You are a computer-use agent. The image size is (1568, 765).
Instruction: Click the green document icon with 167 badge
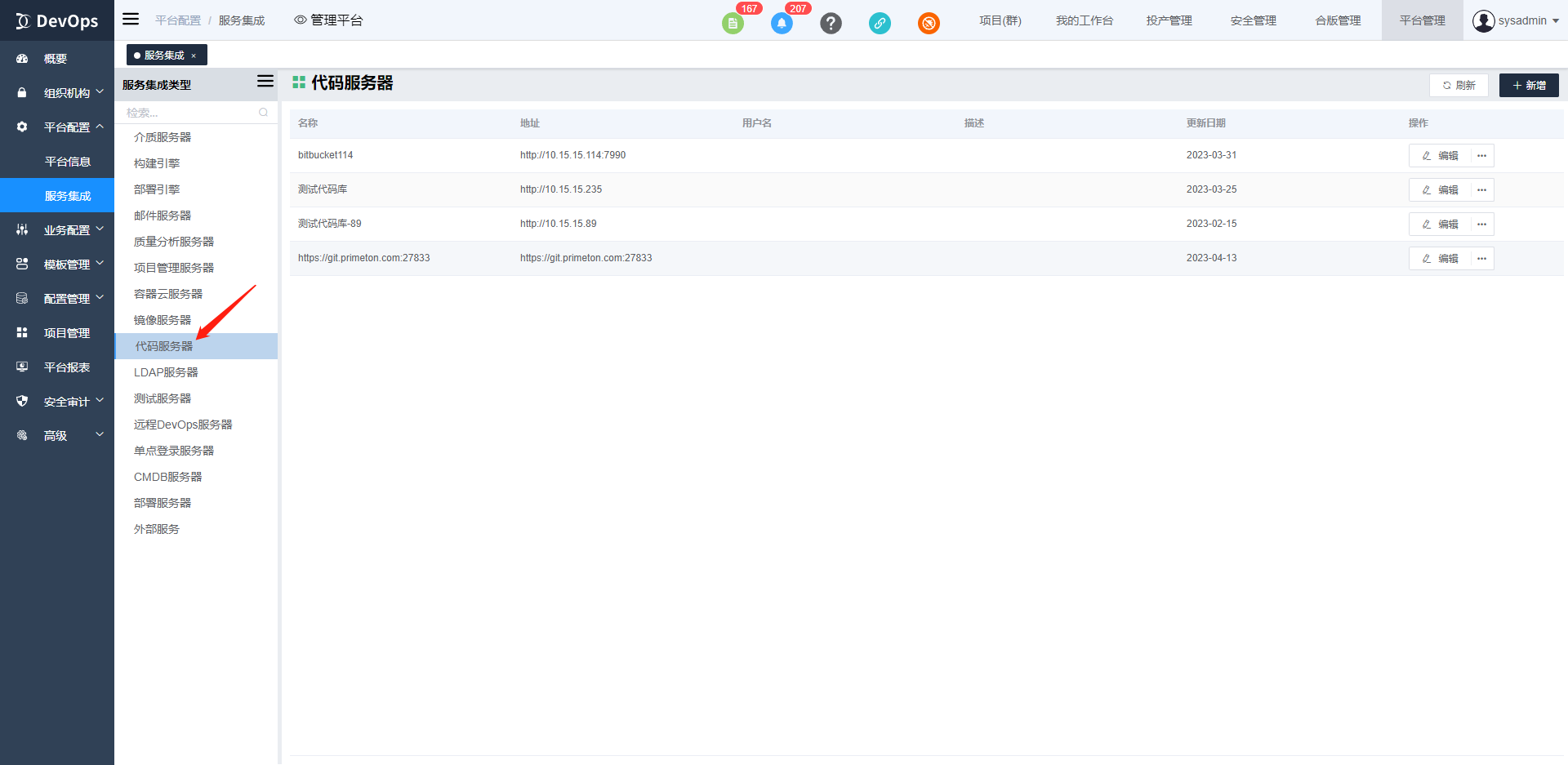(733, 24)
